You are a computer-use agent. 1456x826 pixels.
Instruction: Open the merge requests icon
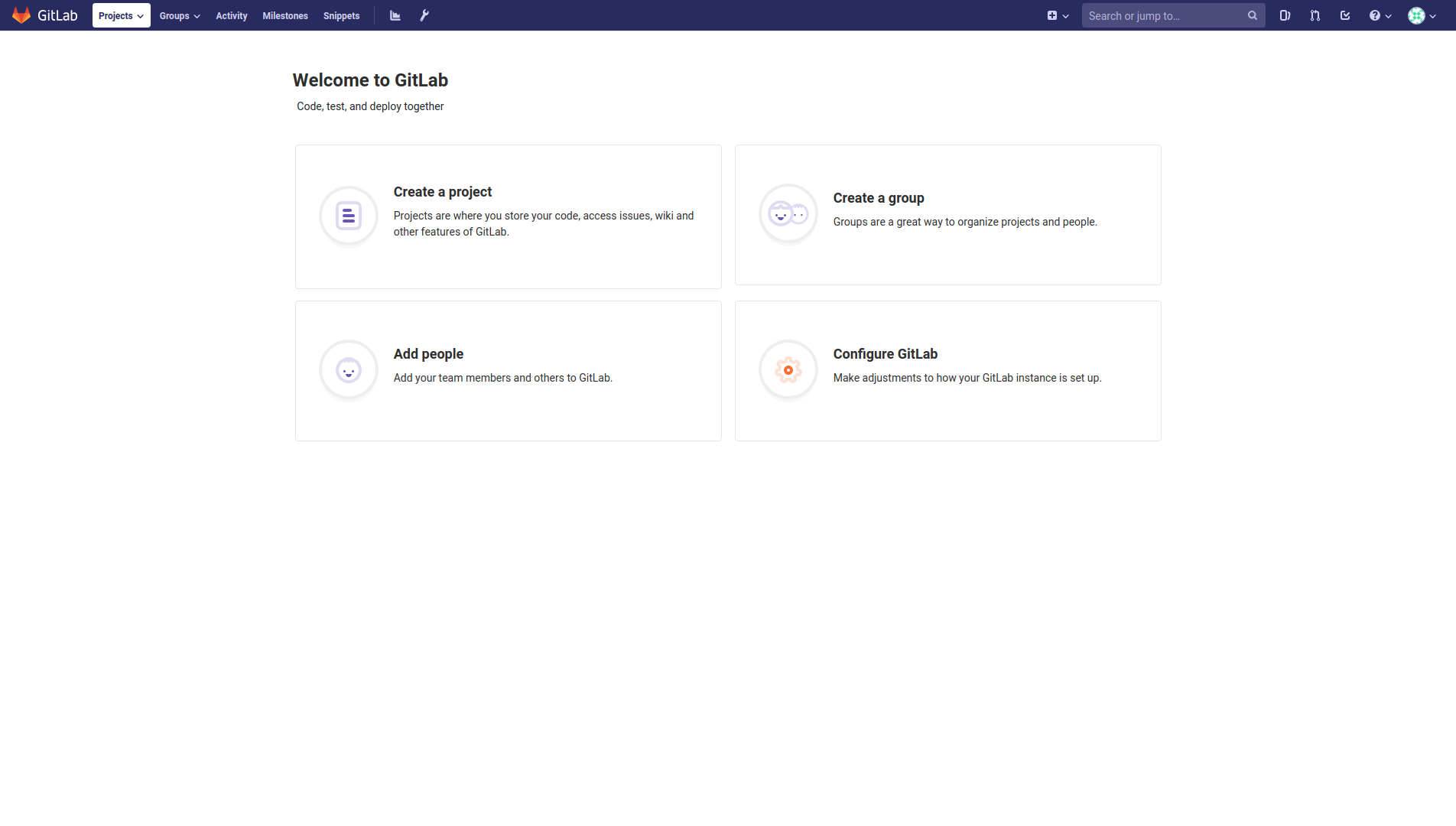point(1315,15)
